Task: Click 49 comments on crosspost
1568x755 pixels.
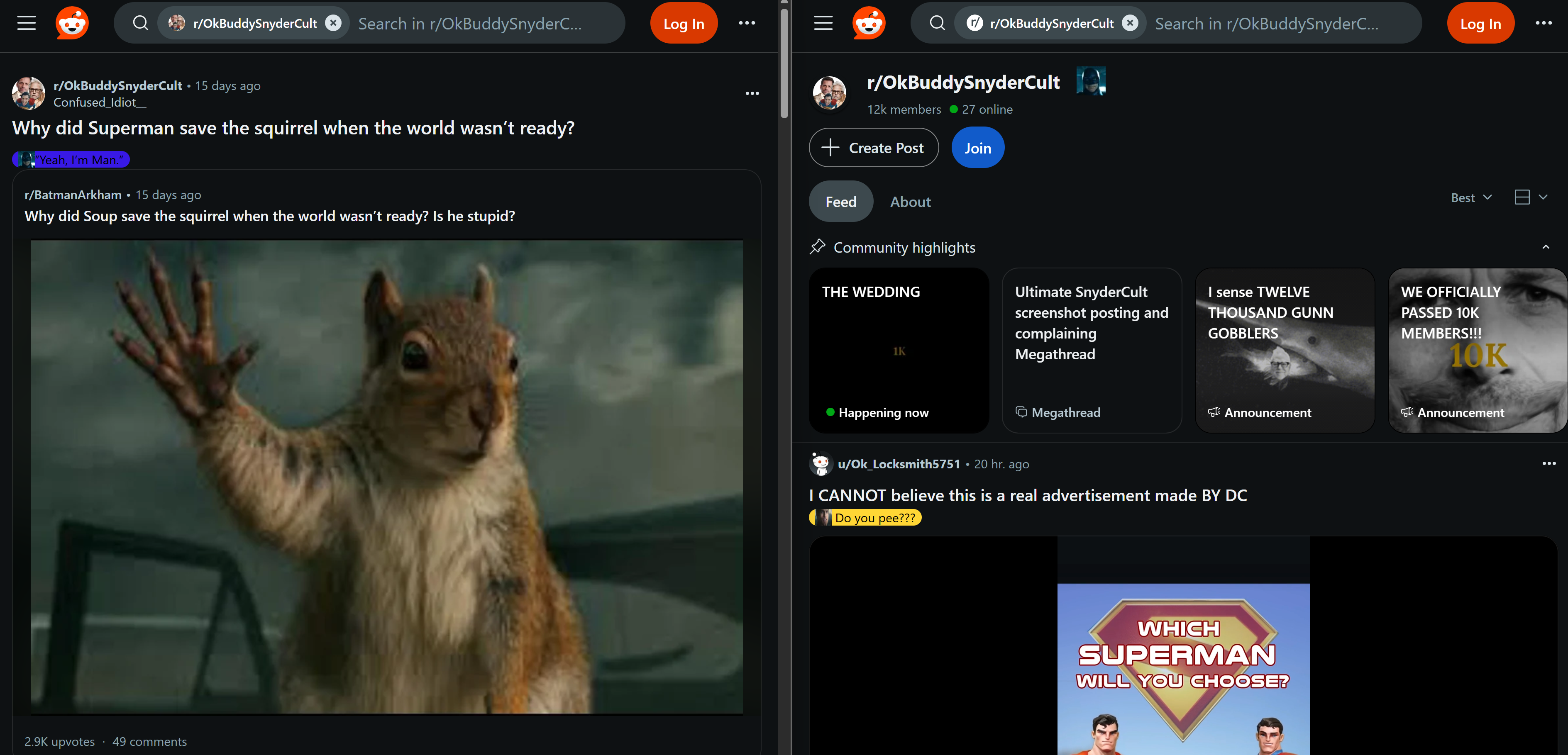Action: click(149, 741)
